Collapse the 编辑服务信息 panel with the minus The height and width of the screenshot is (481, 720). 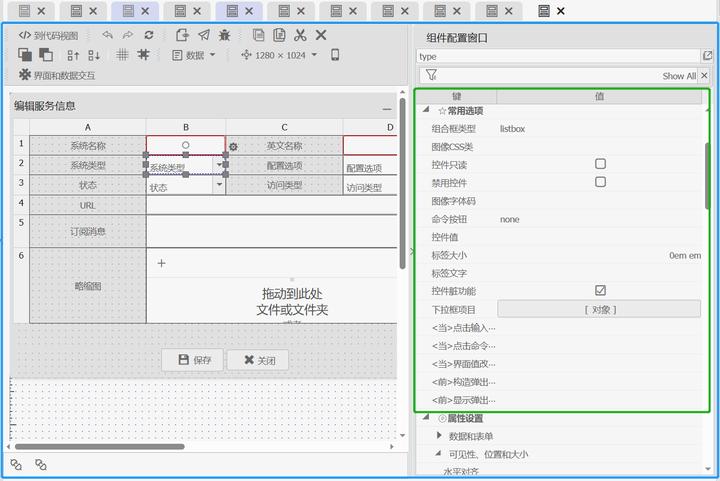pyautogui.click(x=387, y=109)
